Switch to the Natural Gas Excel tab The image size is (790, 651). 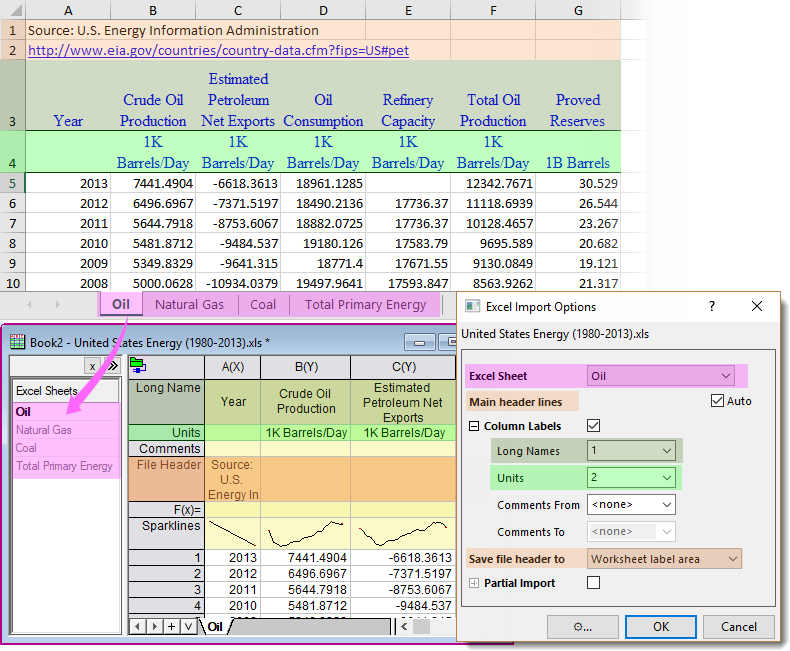click(x=189, y=304)
